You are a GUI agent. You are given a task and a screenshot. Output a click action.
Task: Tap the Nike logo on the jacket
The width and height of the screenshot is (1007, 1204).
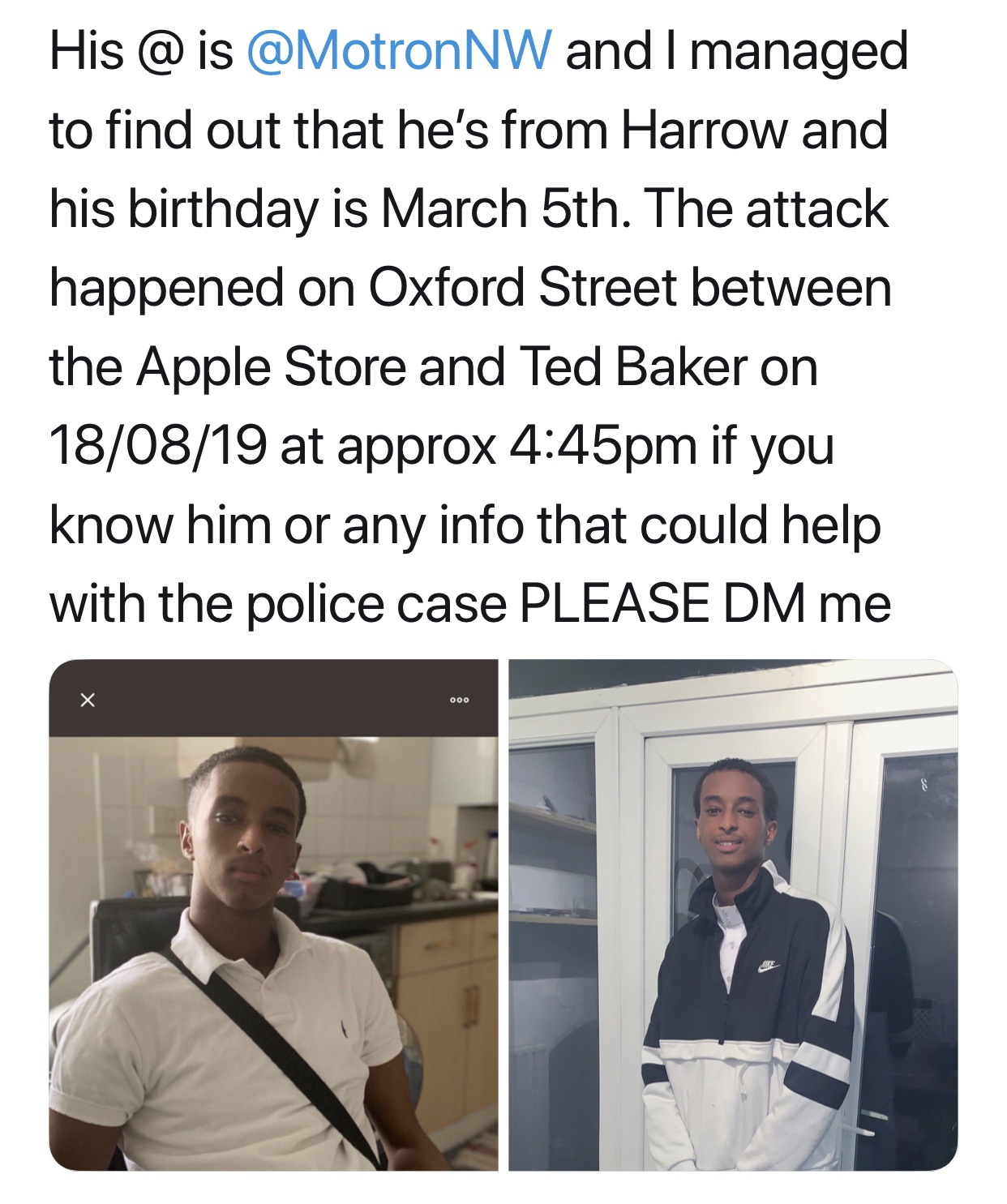(x=769, y=966)
